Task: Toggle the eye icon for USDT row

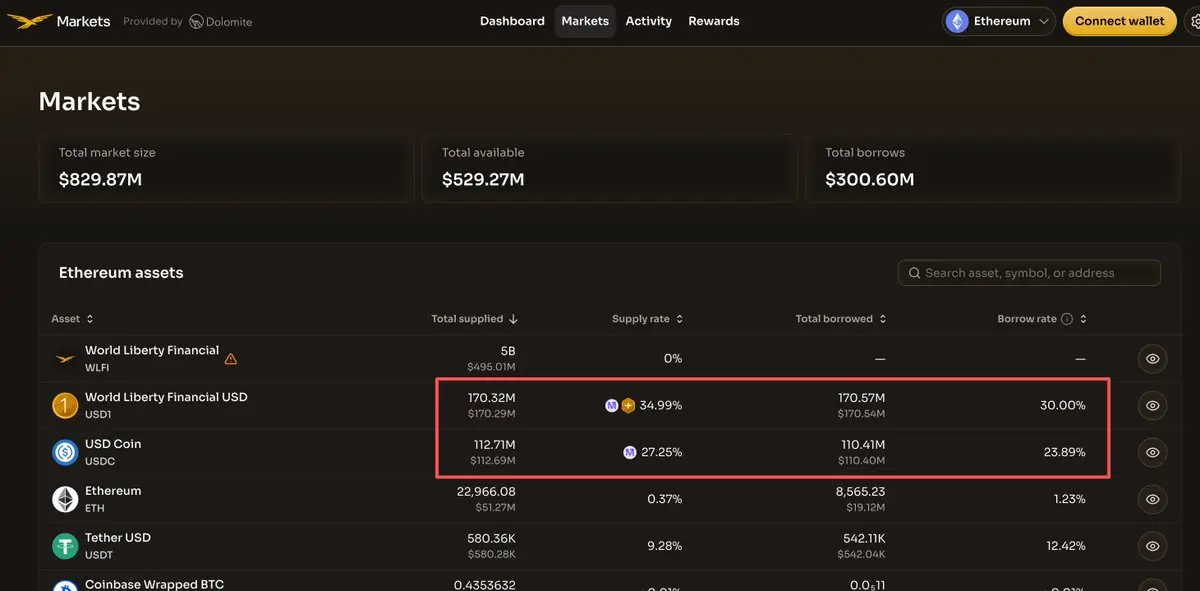Action: click(x=1152, y=546)
